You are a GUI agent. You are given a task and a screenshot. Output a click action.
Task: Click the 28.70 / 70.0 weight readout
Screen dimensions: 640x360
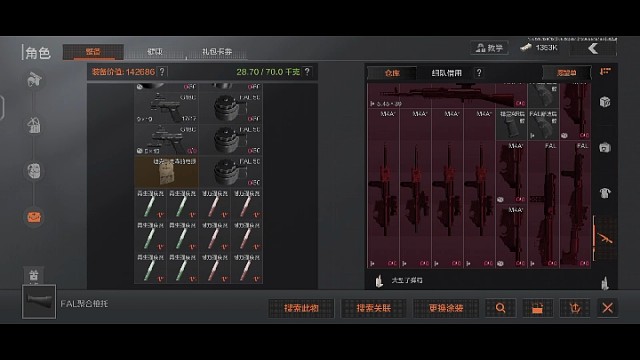pos(268,72)
